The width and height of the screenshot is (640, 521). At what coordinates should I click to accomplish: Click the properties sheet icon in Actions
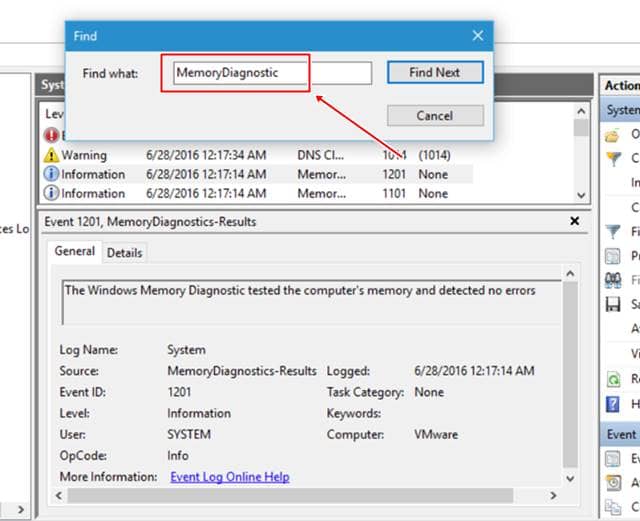coord(613,256)
